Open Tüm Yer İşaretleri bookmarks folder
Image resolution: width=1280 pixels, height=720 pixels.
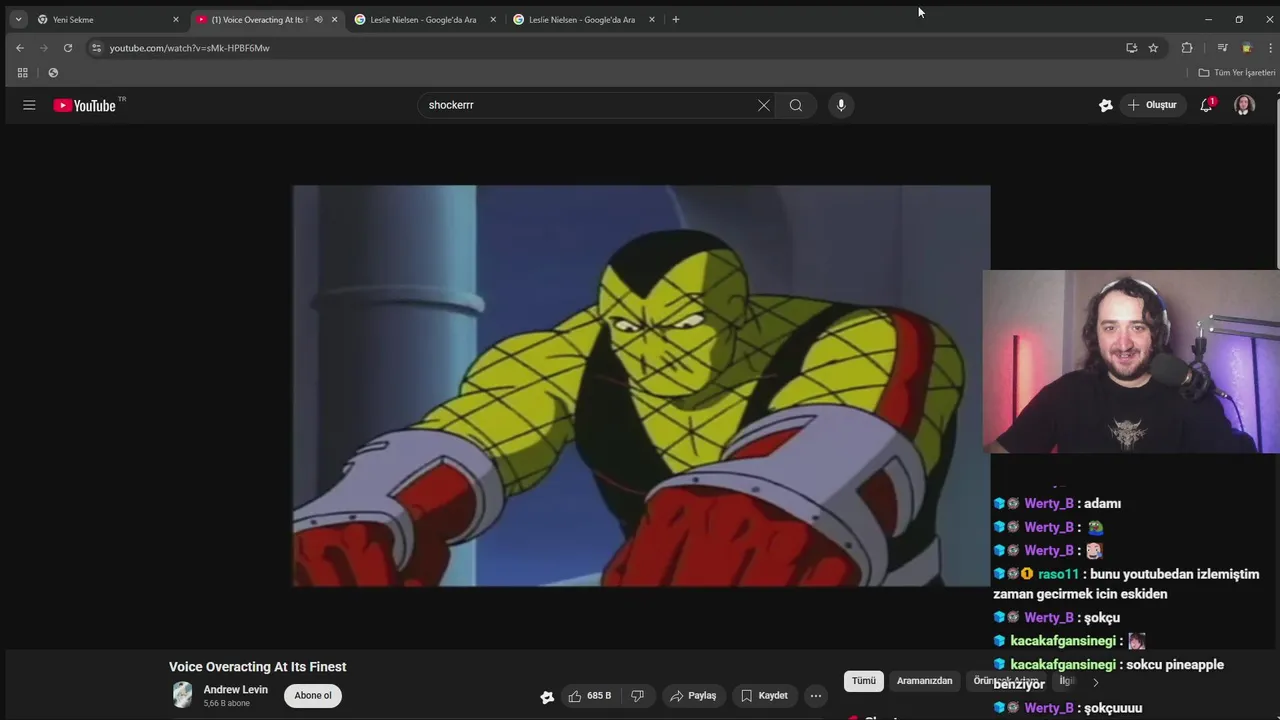point(1237,73)
